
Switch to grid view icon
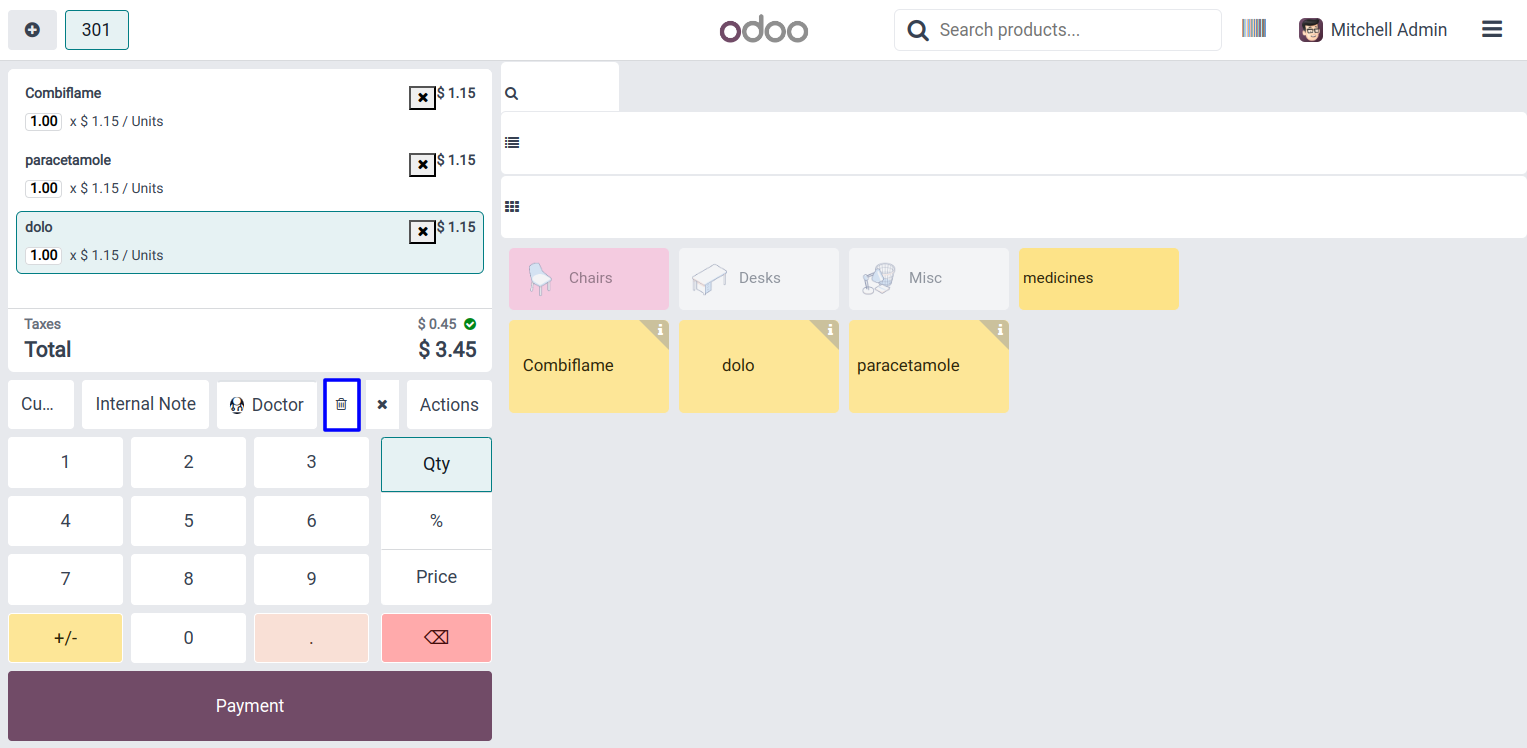click(512, 207)
